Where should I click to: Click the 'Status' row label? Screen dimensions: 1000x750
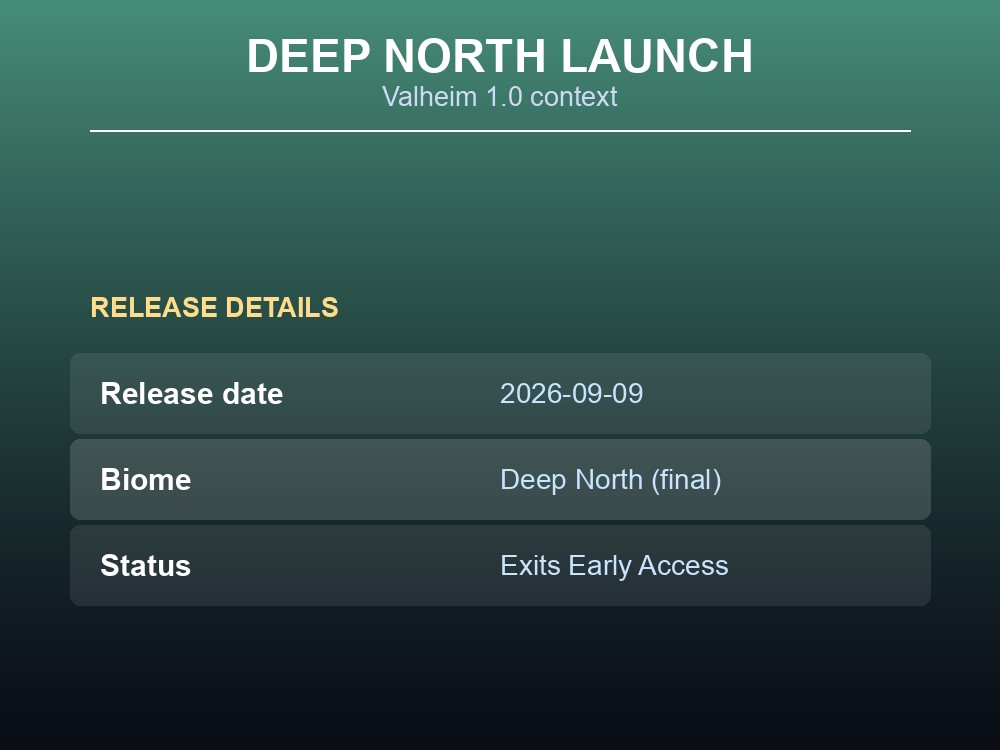[x=145, y=566]
